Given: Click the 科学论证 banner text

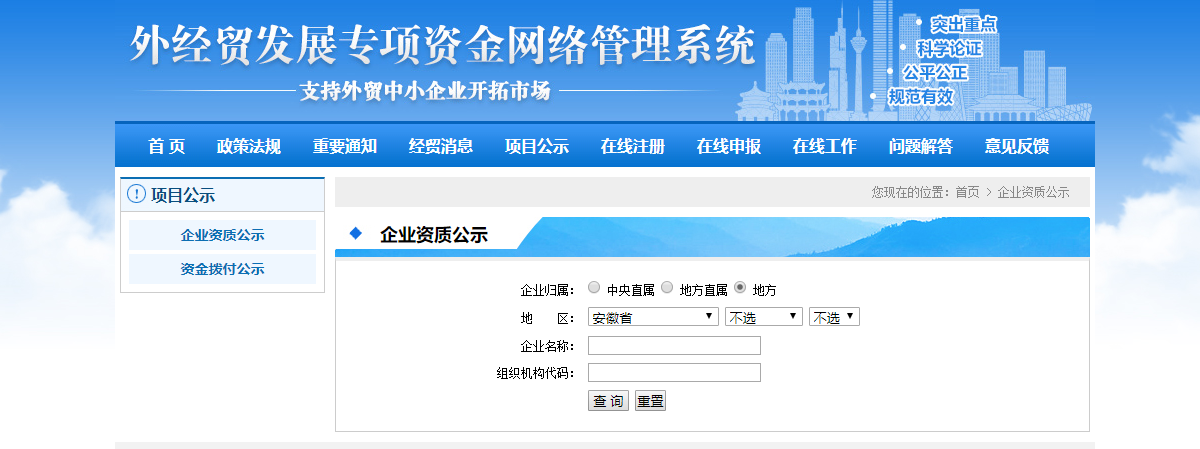Looking at the screenshot, I should click(x=949, y=48).
